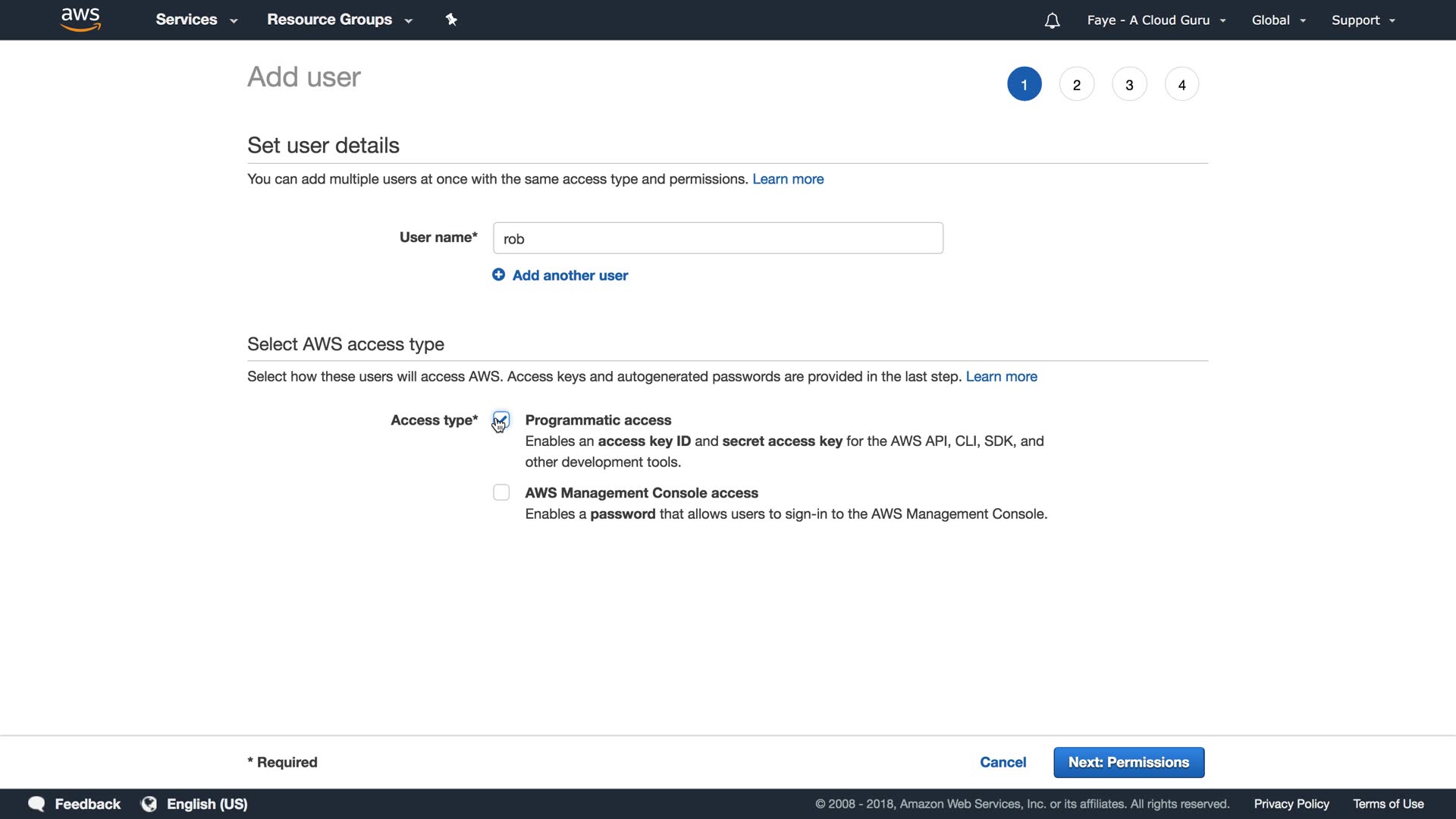Open Learn more link under access type
Viewport: 1456px width, 819px height.
coord(1001,377)
